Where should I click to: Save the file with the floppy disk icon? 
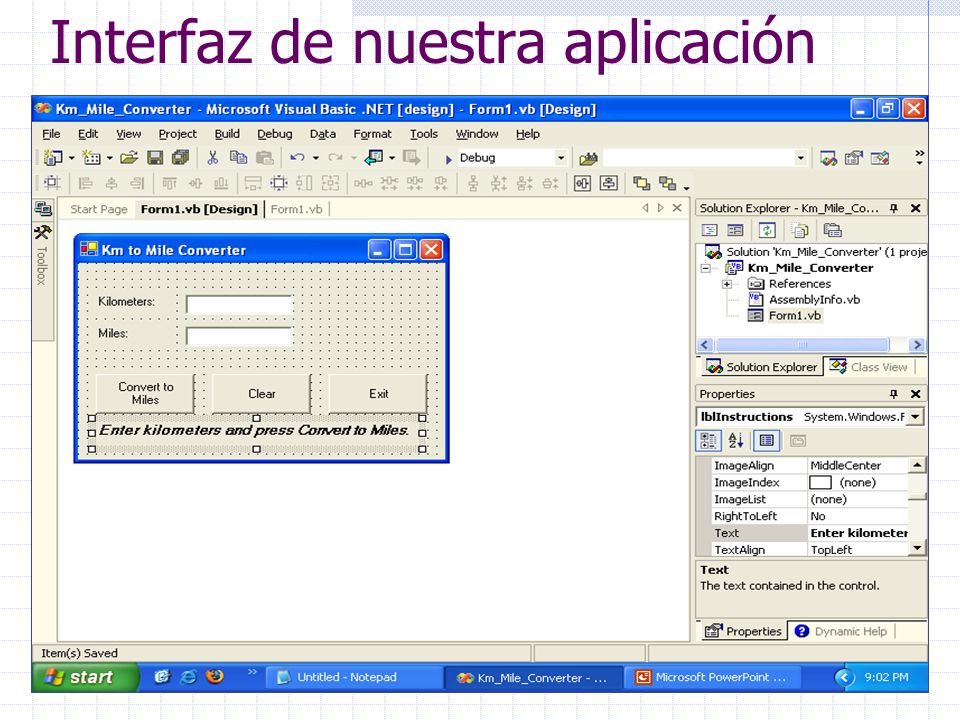click(155, 158)
